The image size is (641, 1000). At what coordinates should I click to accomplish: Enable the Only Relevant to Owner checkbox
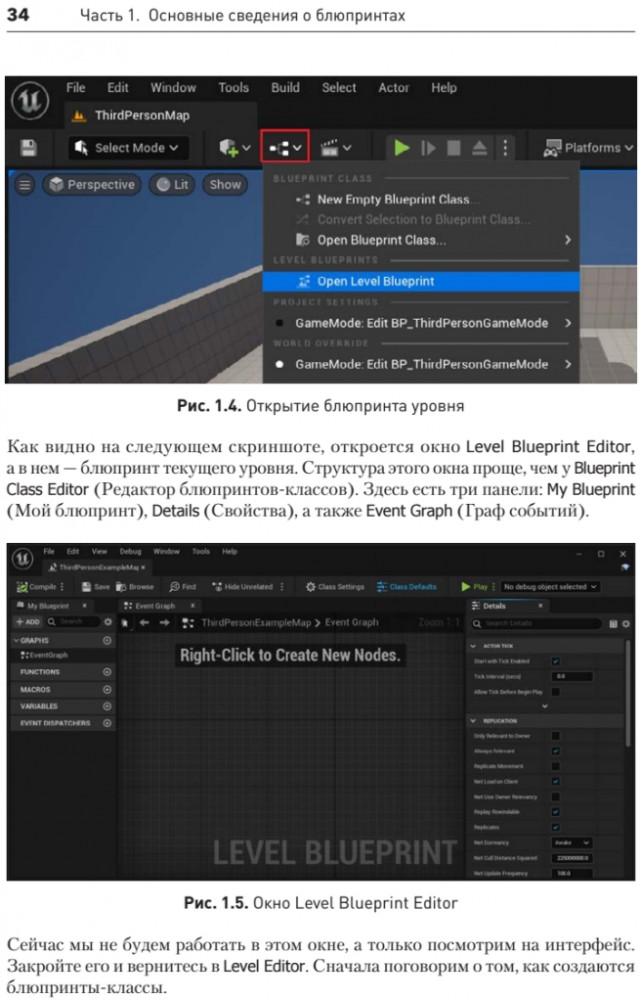click(556, 736)
